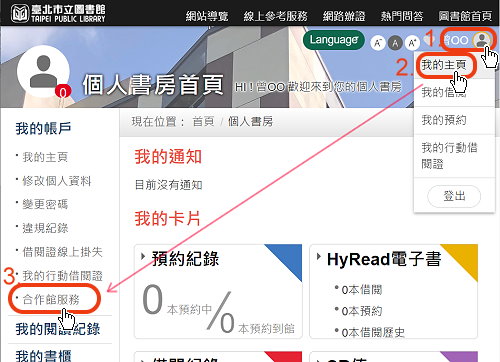Screen dimensions: 500x362
Task: Click the arrow icon beside HyRead電子書
Action: pyautogui.click(x=319, y=257)
